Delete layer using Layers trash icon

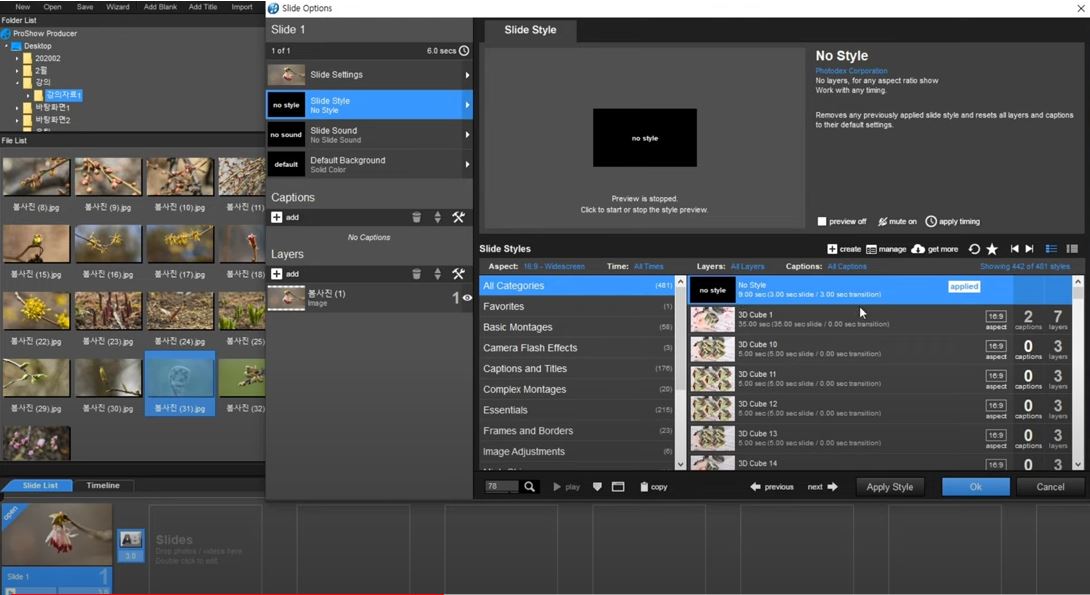tap(416, 274)
